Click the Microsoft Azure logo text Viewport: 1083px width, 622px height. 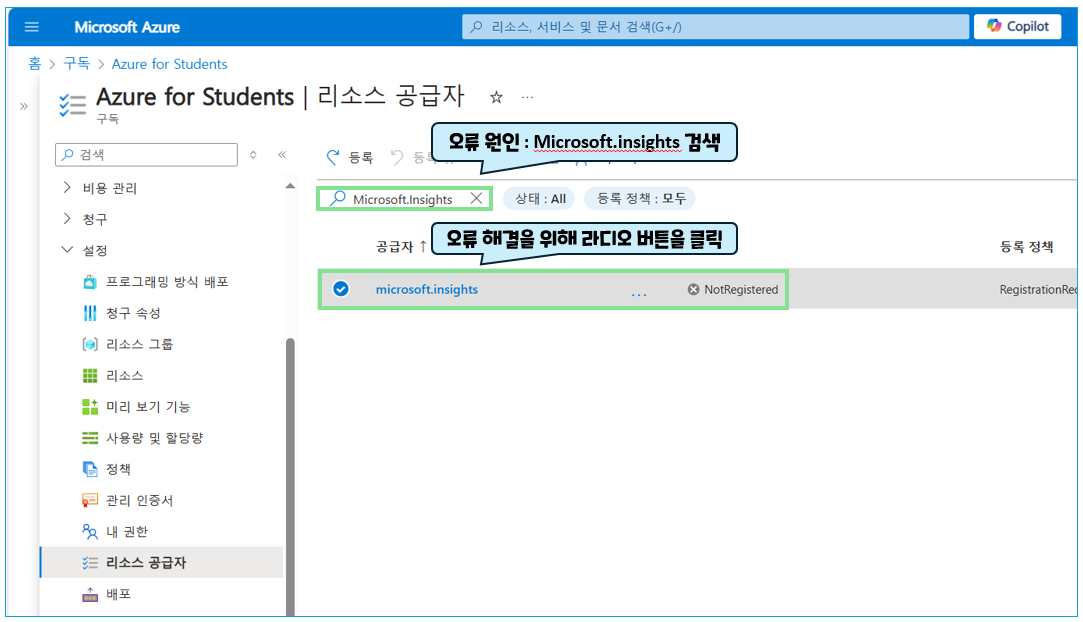click(127, 27)
